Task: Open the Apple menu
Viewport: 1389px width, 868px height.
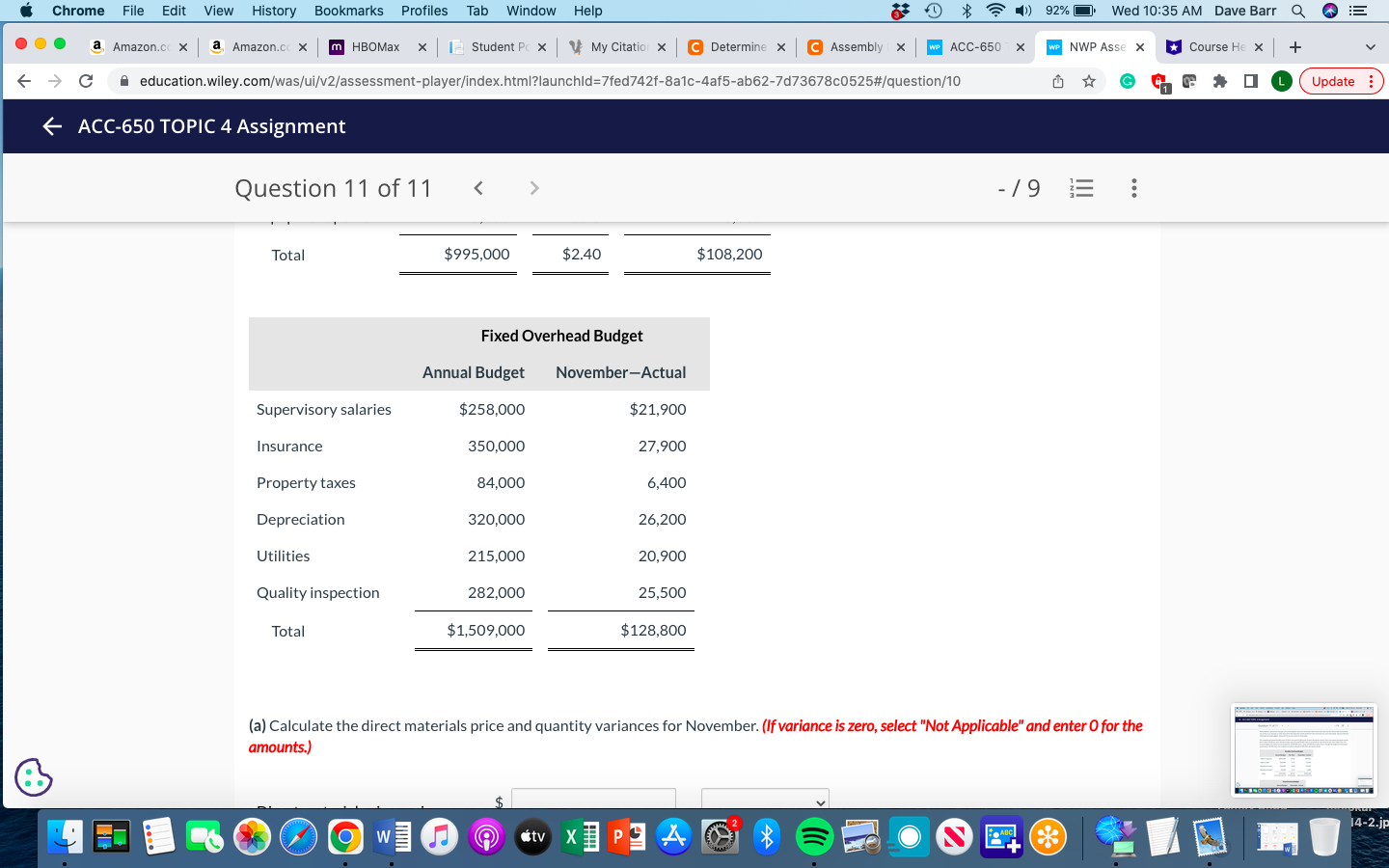Action: (26, 11)
